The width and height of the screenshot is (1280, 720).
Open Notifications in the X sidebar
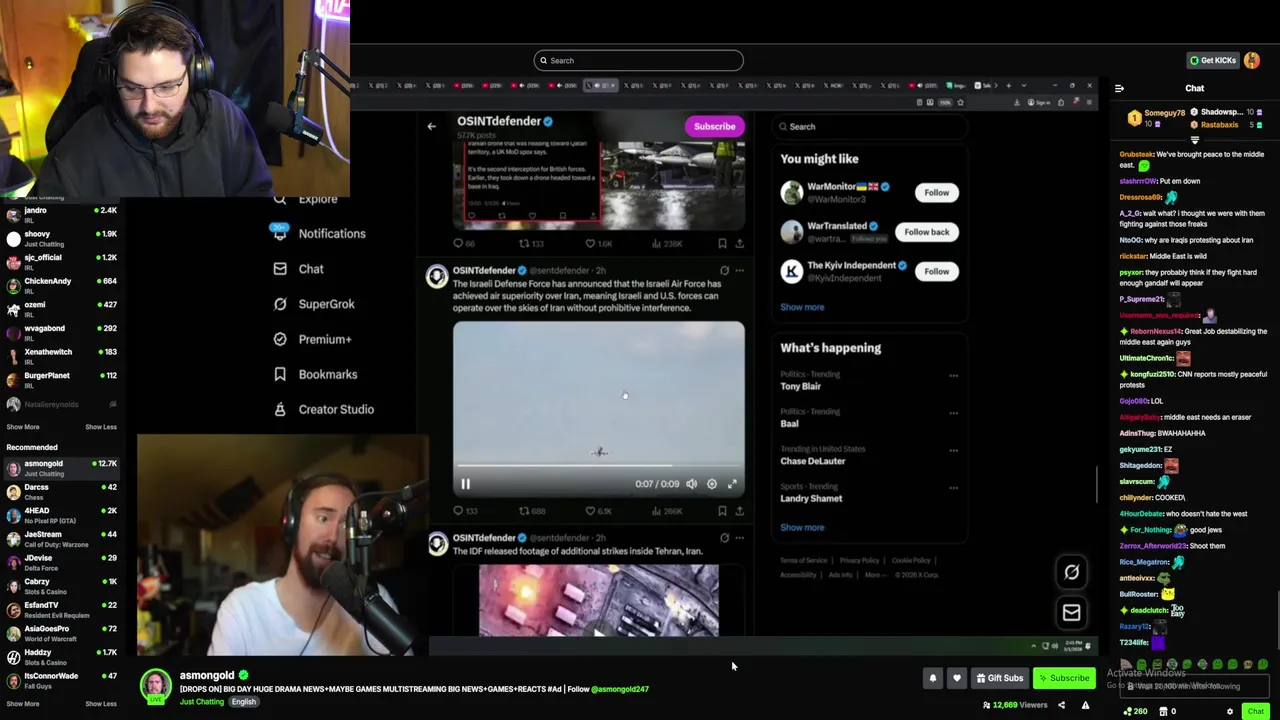tap(319, 234)
